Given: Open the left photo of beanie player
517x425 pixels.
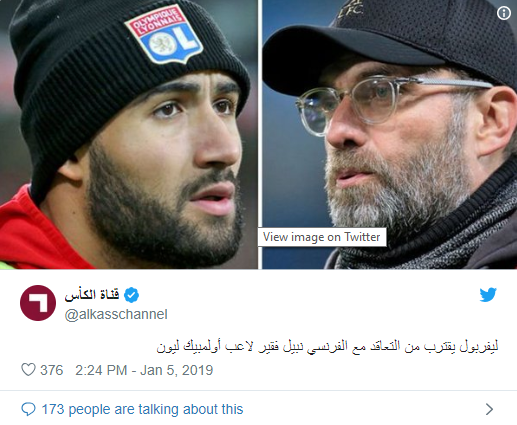Looking at the screenshot, I should pyautogui.click(x=129, y=134).
